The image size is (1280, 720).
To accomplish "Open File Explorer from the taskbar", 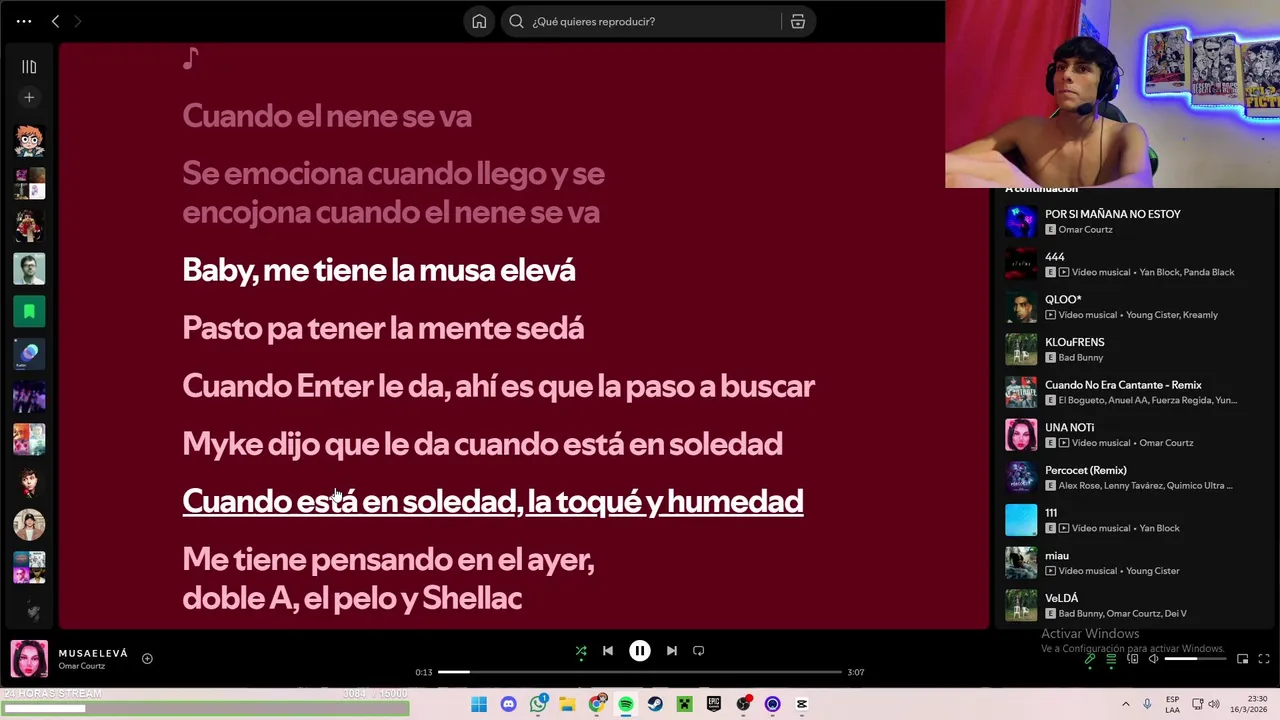I will click(x=567, y=704).
